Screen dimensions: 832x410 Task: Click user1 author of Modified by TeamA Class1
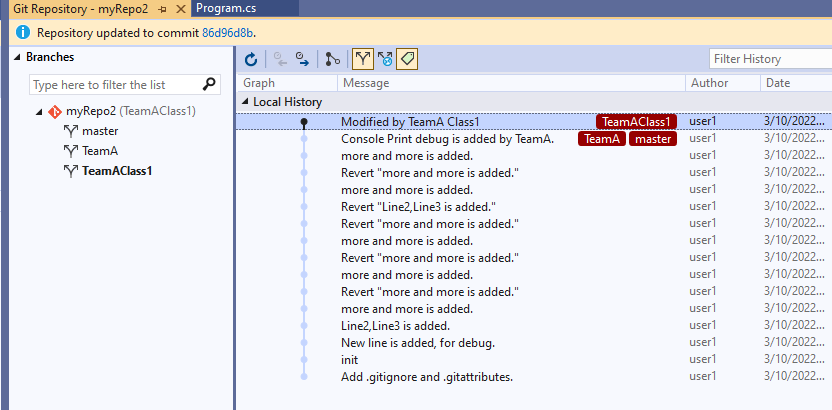[703, 121]
